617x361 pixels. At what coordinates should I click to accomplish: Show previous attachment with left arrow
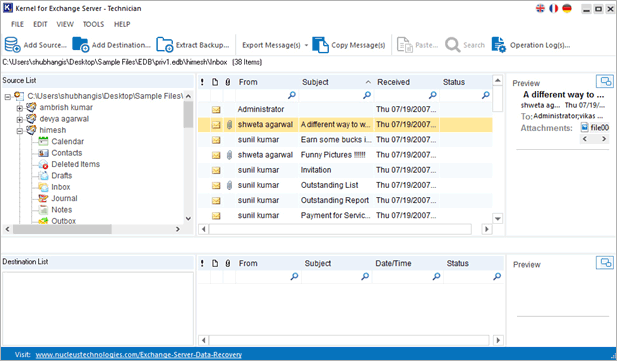[x=585, y=139]
